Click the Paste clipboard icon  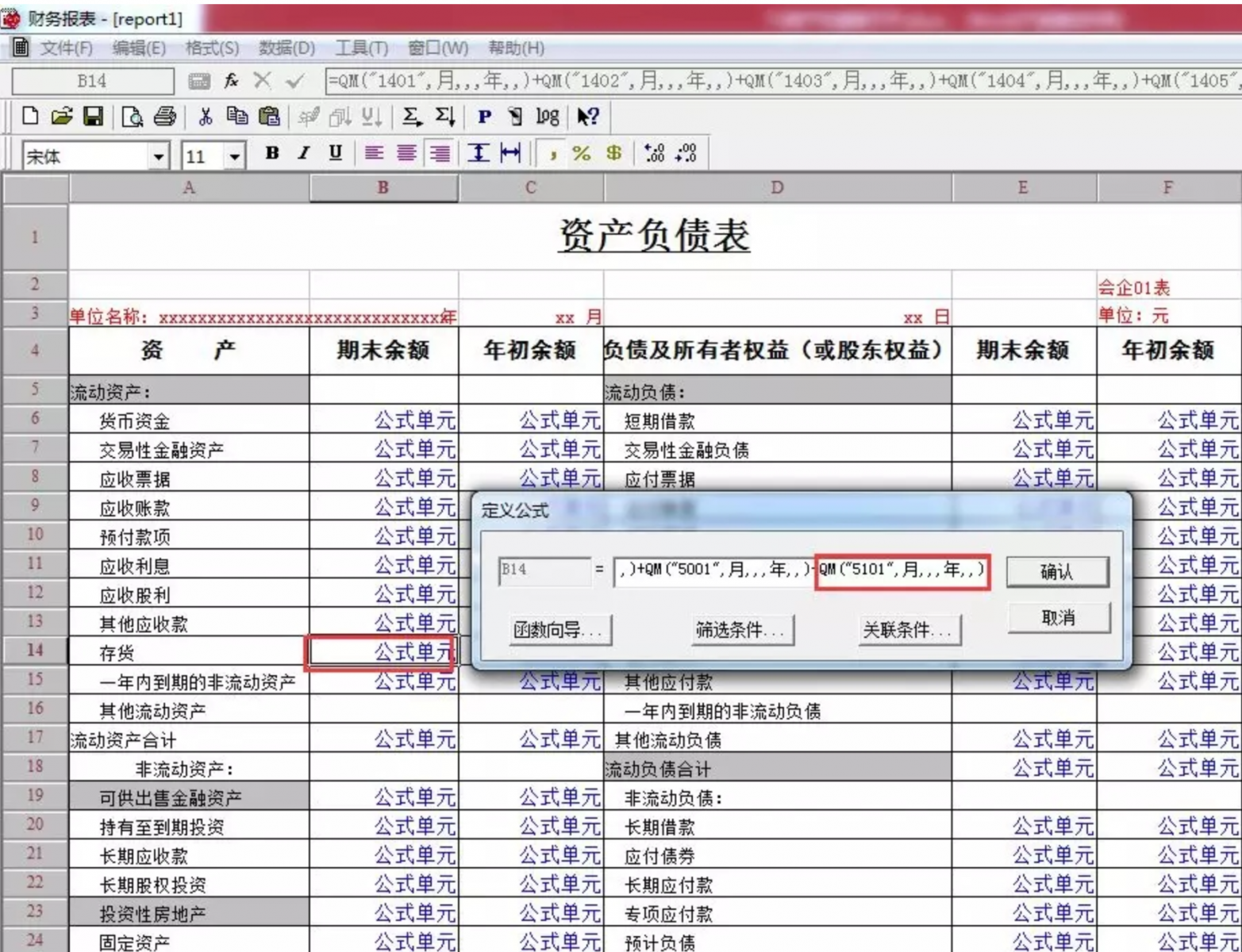point(269,117)
